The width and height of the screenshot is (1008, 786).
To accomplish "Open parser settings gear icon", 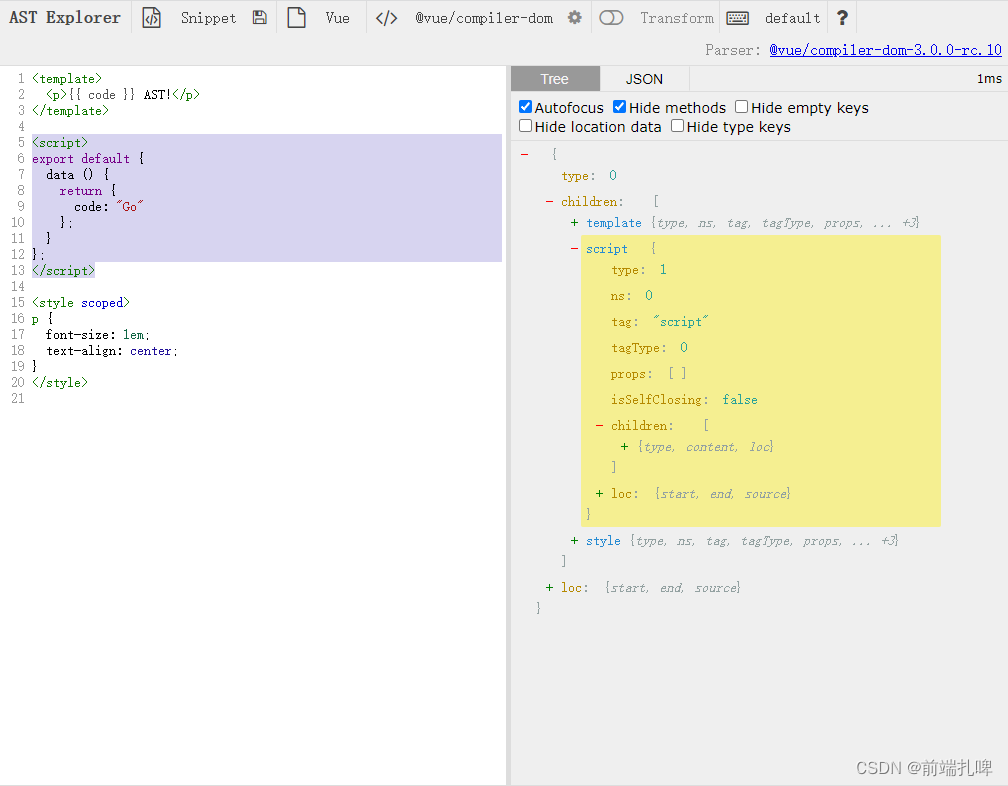I will tap(575, 17).
